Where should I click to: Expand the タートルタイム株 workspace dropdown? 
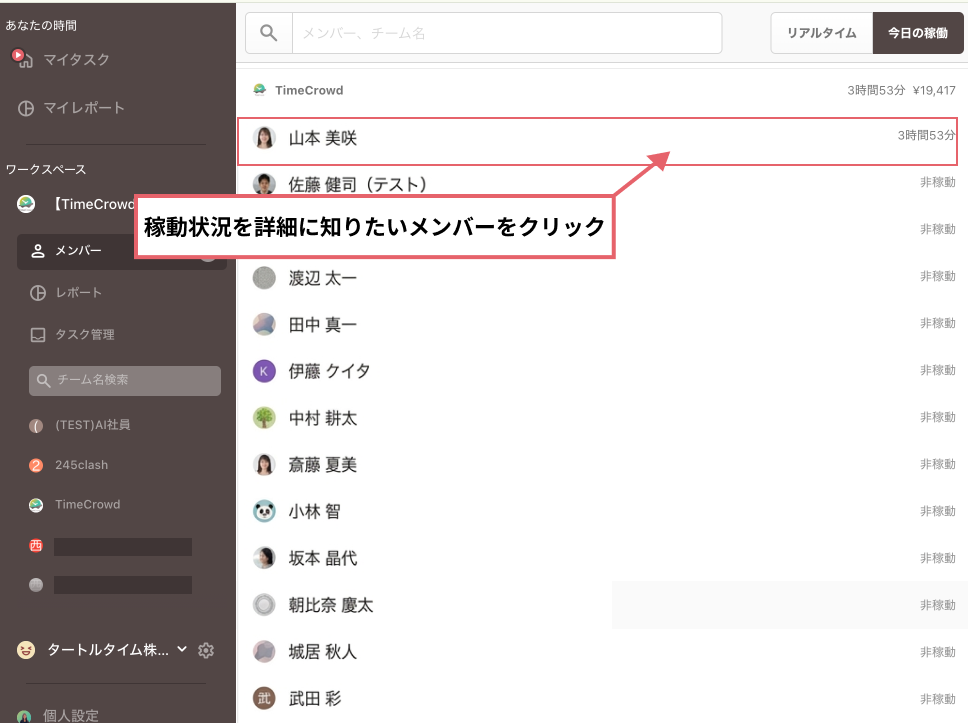pos(181,650)
